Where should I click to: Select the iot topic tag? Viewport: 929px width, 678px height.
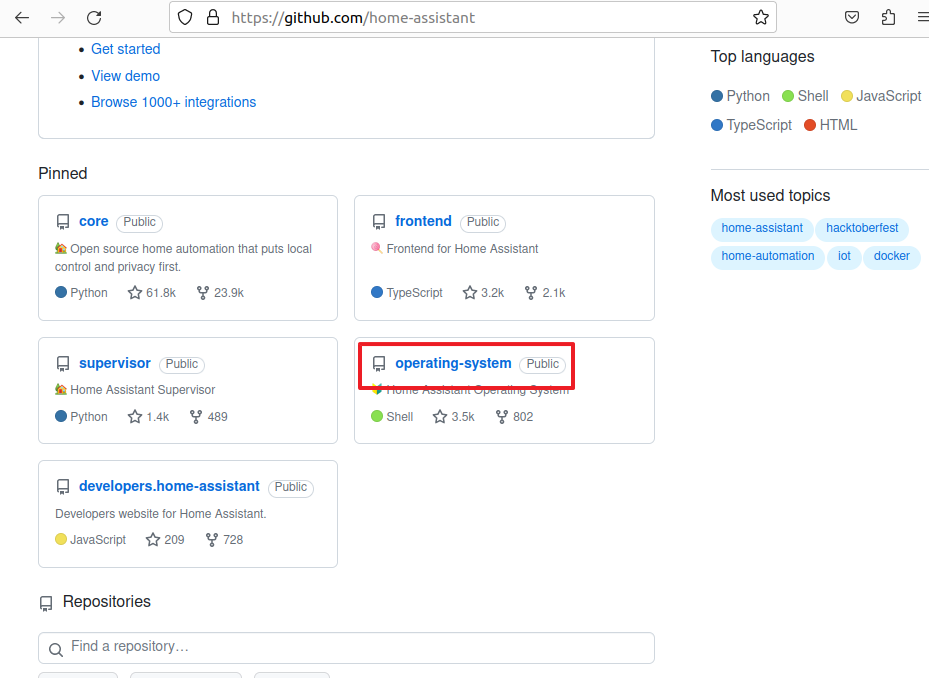(x=844, y=256)
